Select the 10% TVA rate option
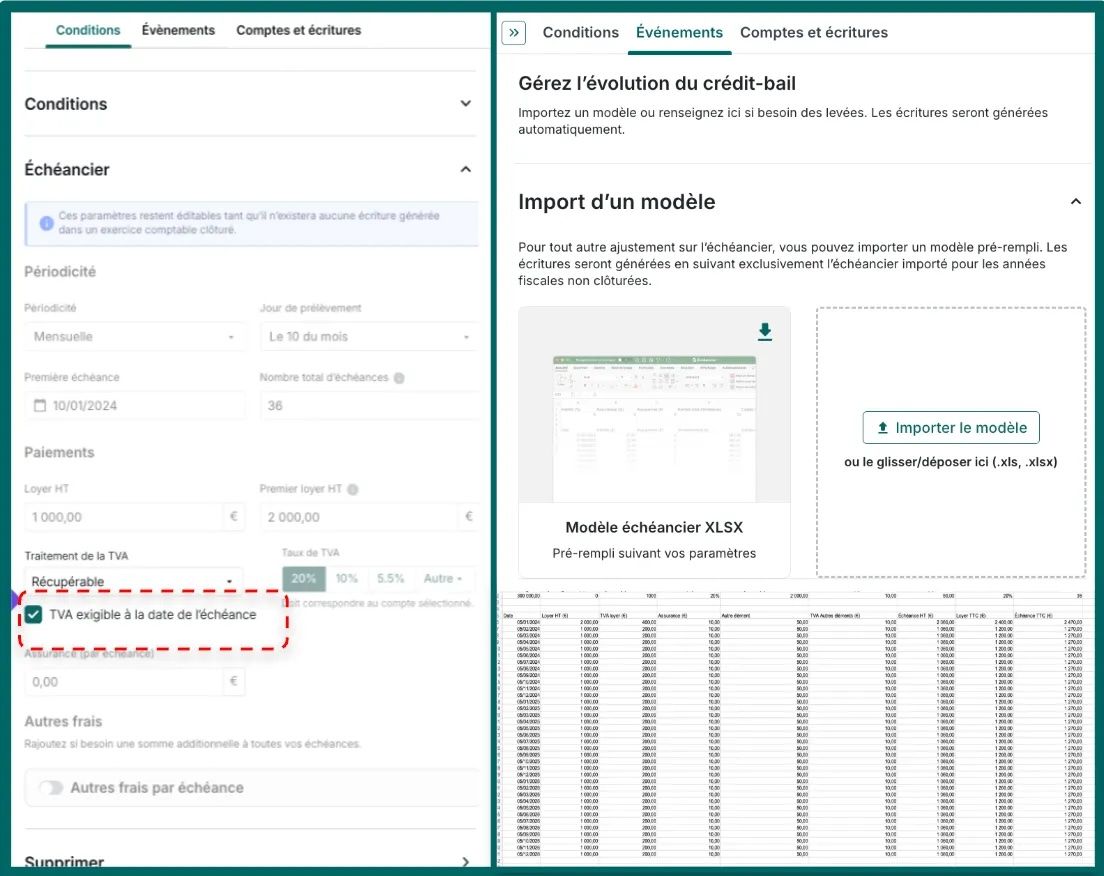The image size is (1104, 876). (346, 579)
